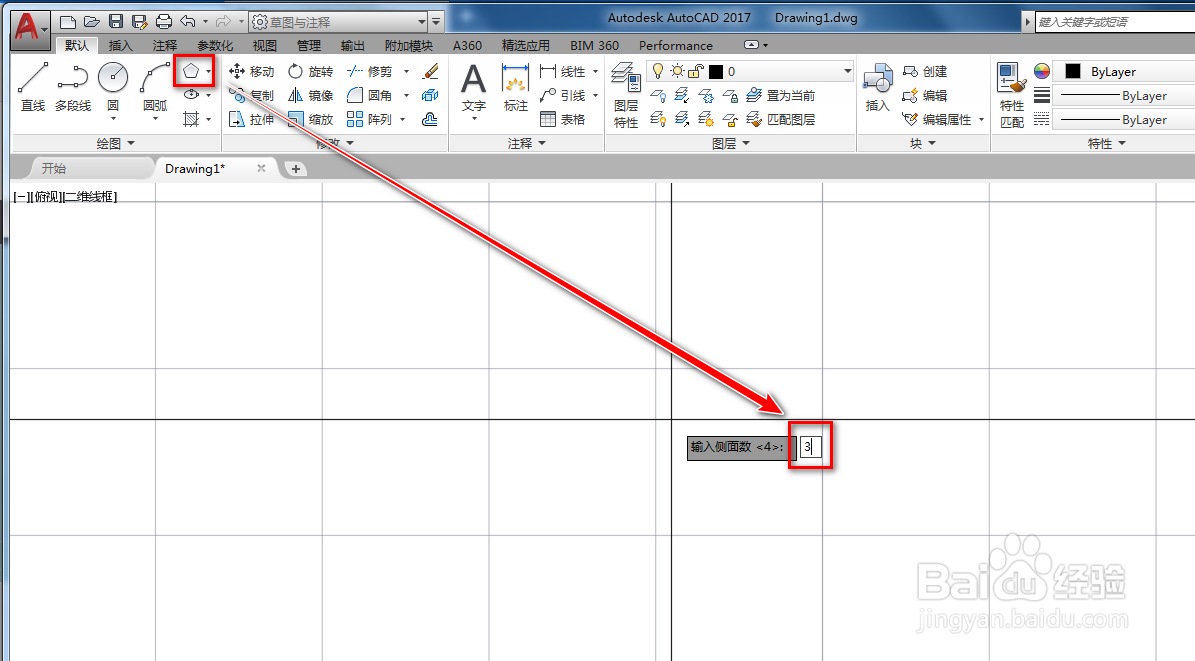Click Match Properties (特性匹配) icon

1012,95
